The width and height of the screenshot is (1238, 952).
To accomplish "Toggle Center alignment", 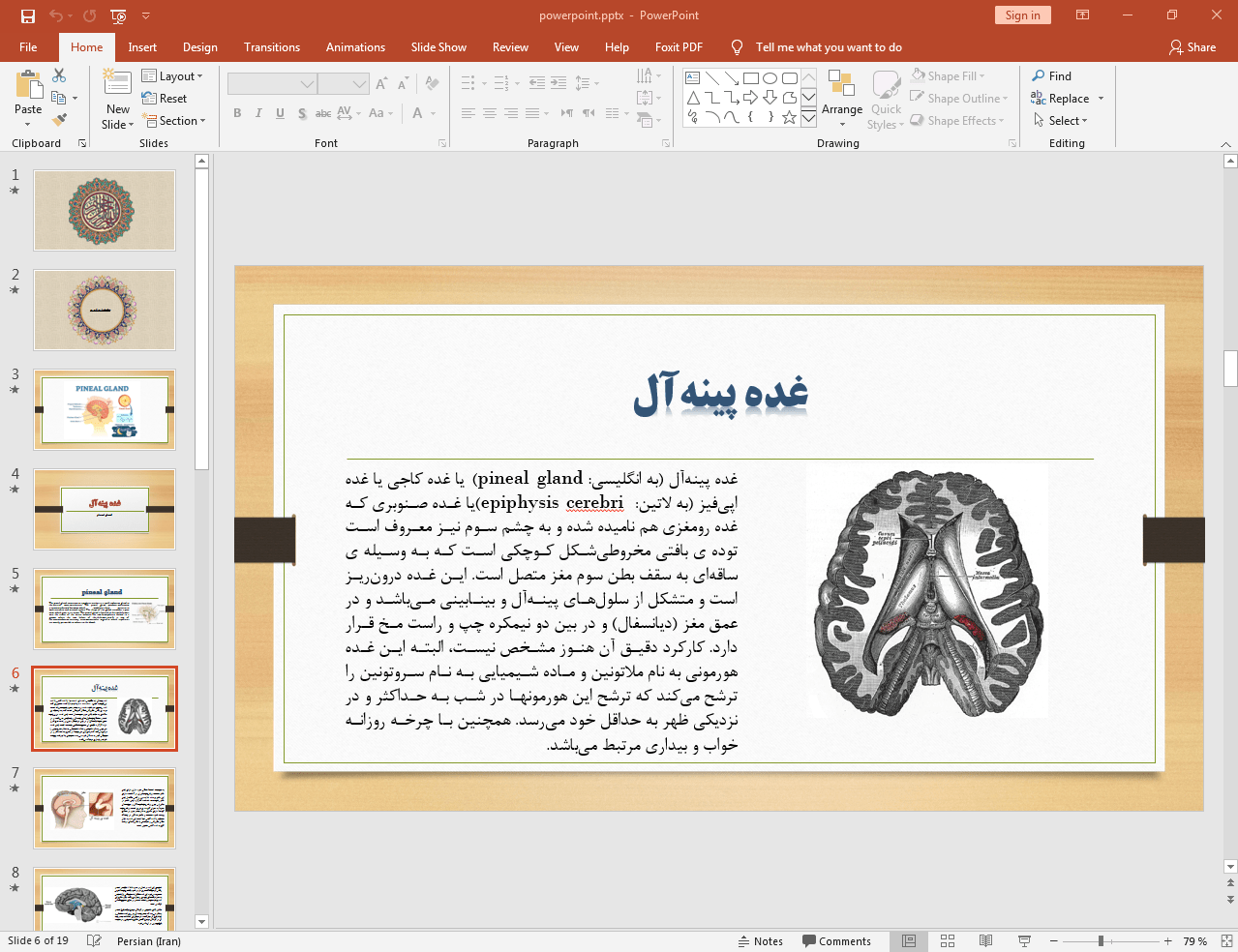I will click(490, 113).
